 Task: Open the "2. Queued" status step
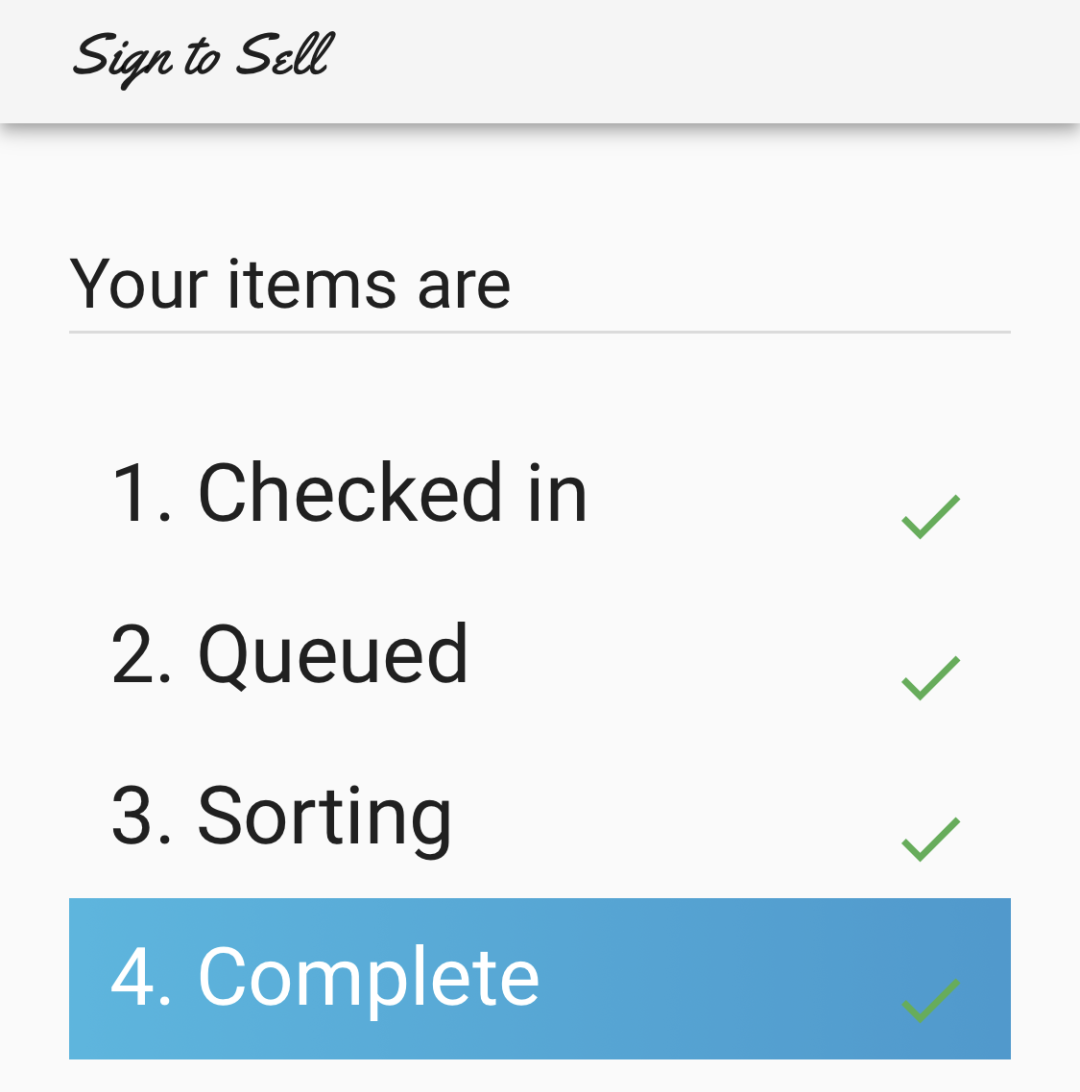click(x=290, y=654)
